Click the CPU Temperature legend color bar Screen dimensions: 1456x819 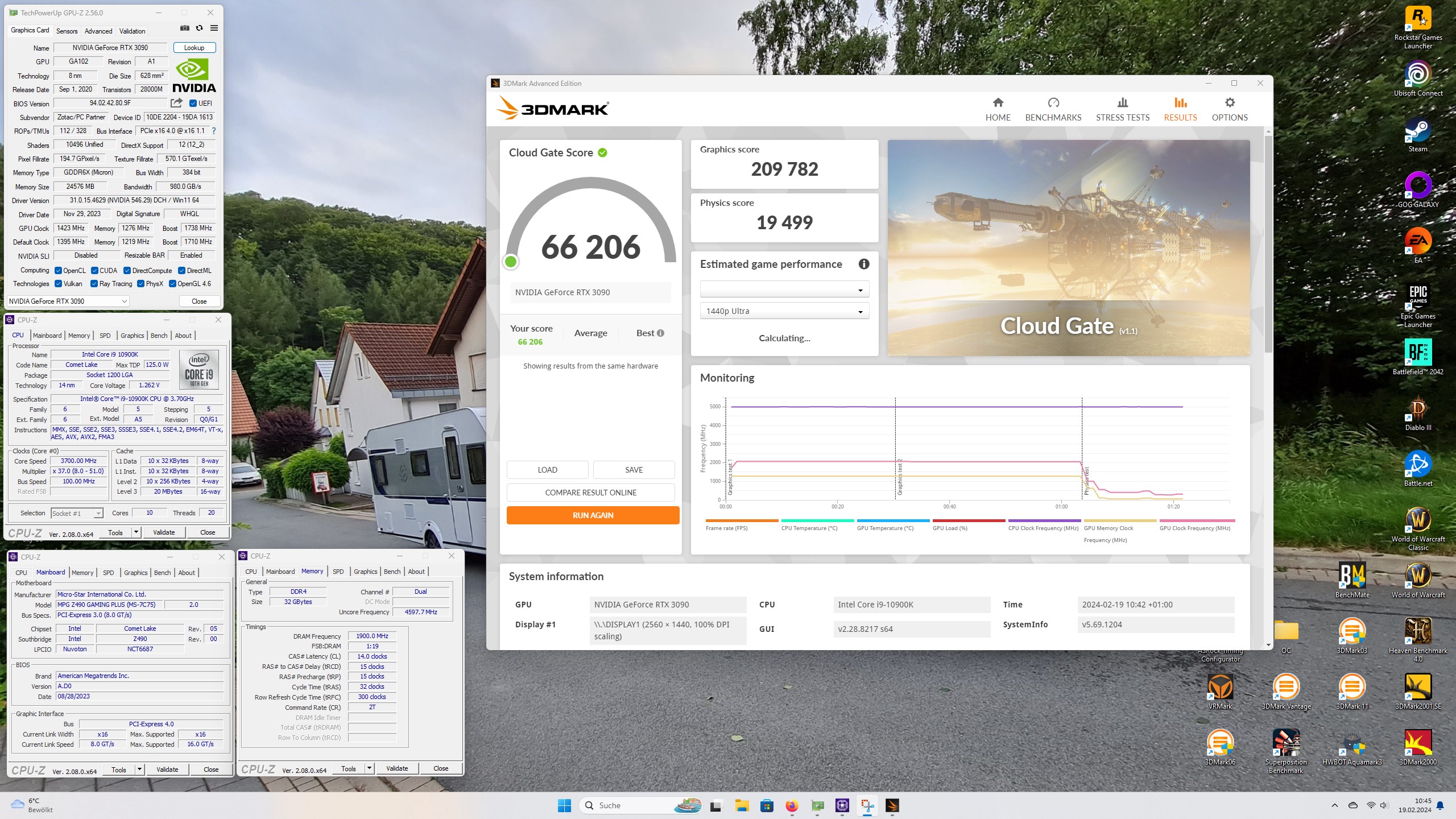click(817, 520)
